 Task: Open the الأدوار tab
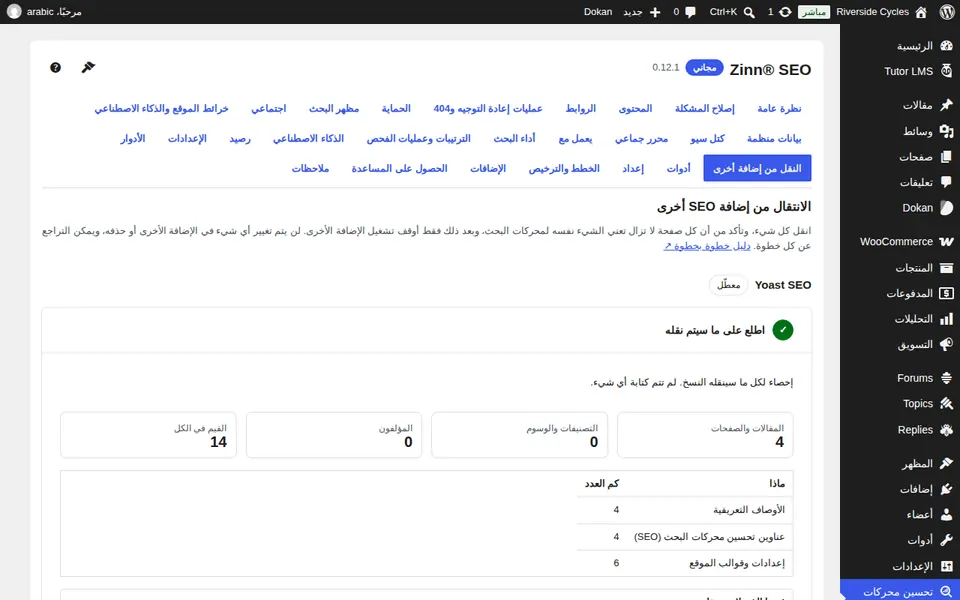133,139
